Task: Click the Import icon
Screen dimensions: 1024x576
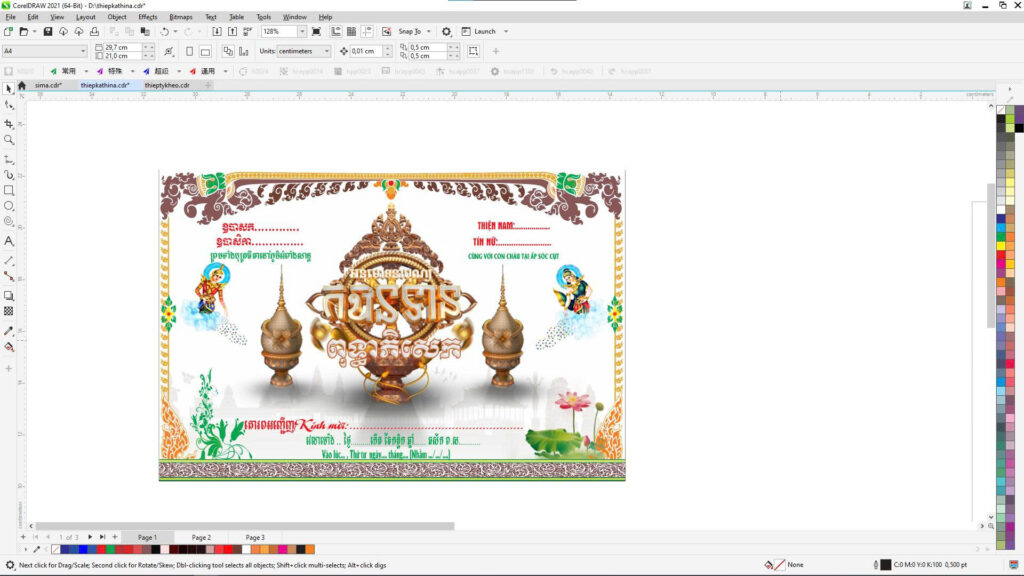Action: (x=217, y=31)
